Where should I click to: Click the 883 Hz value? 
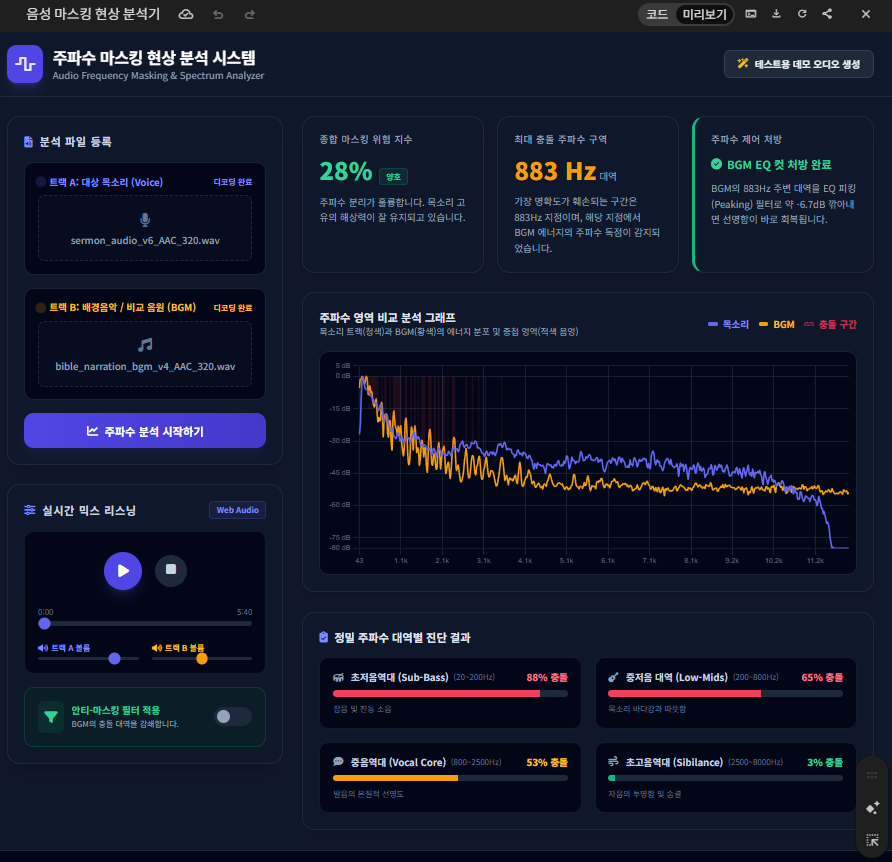(555, 171)
